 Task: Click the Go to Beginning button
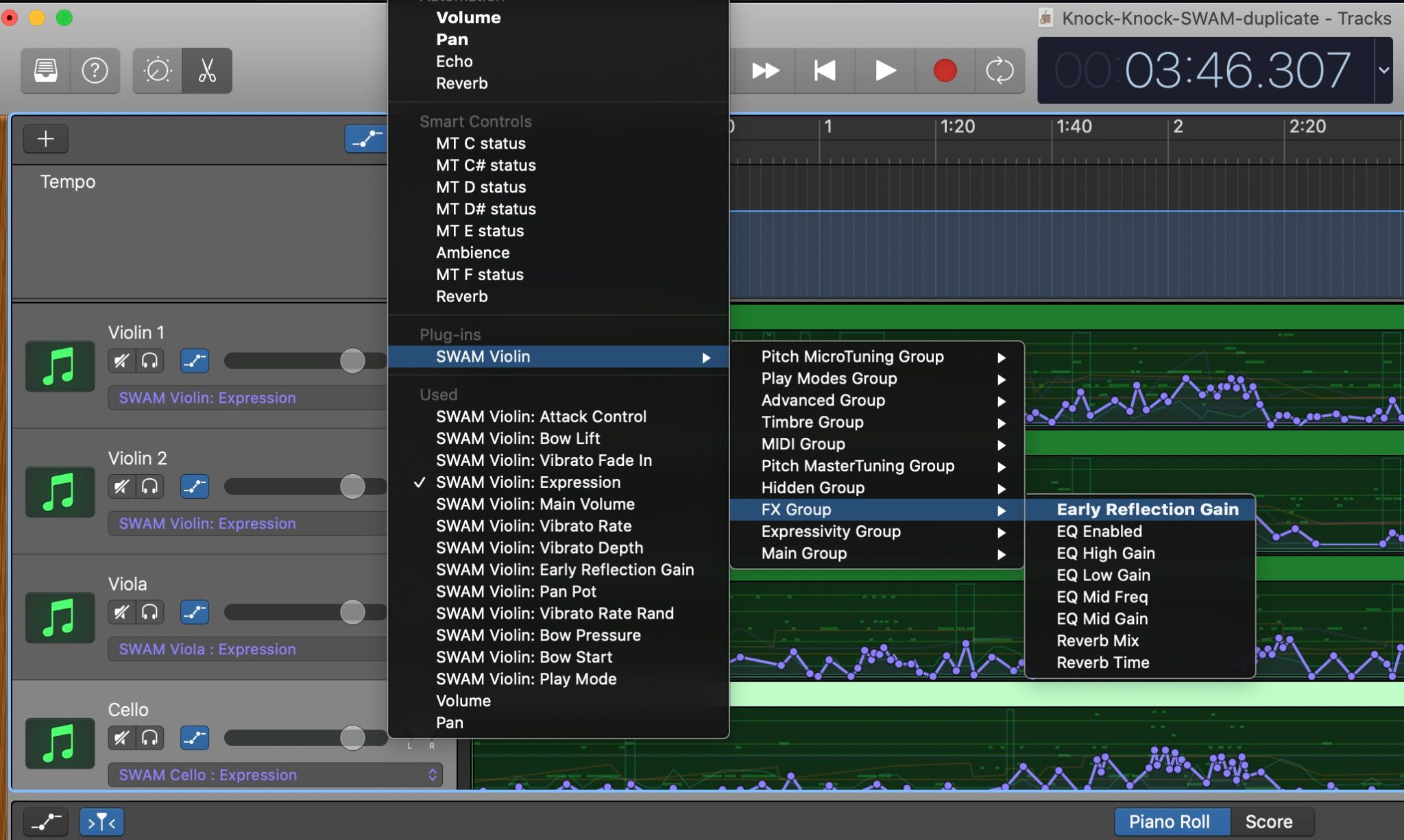(x=824, y=71)
